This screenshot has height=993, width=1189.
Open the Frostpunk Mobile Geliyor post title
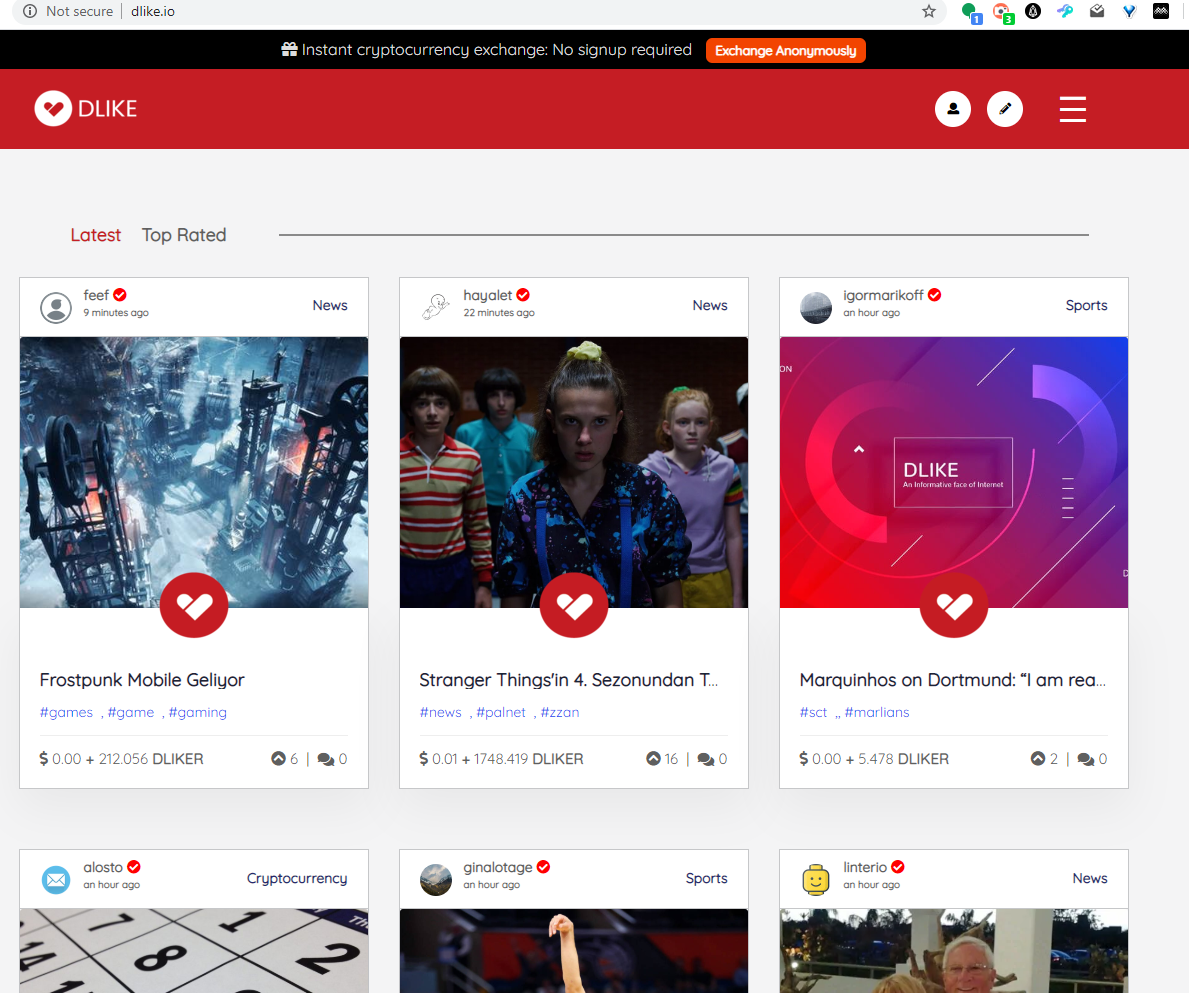143,680
